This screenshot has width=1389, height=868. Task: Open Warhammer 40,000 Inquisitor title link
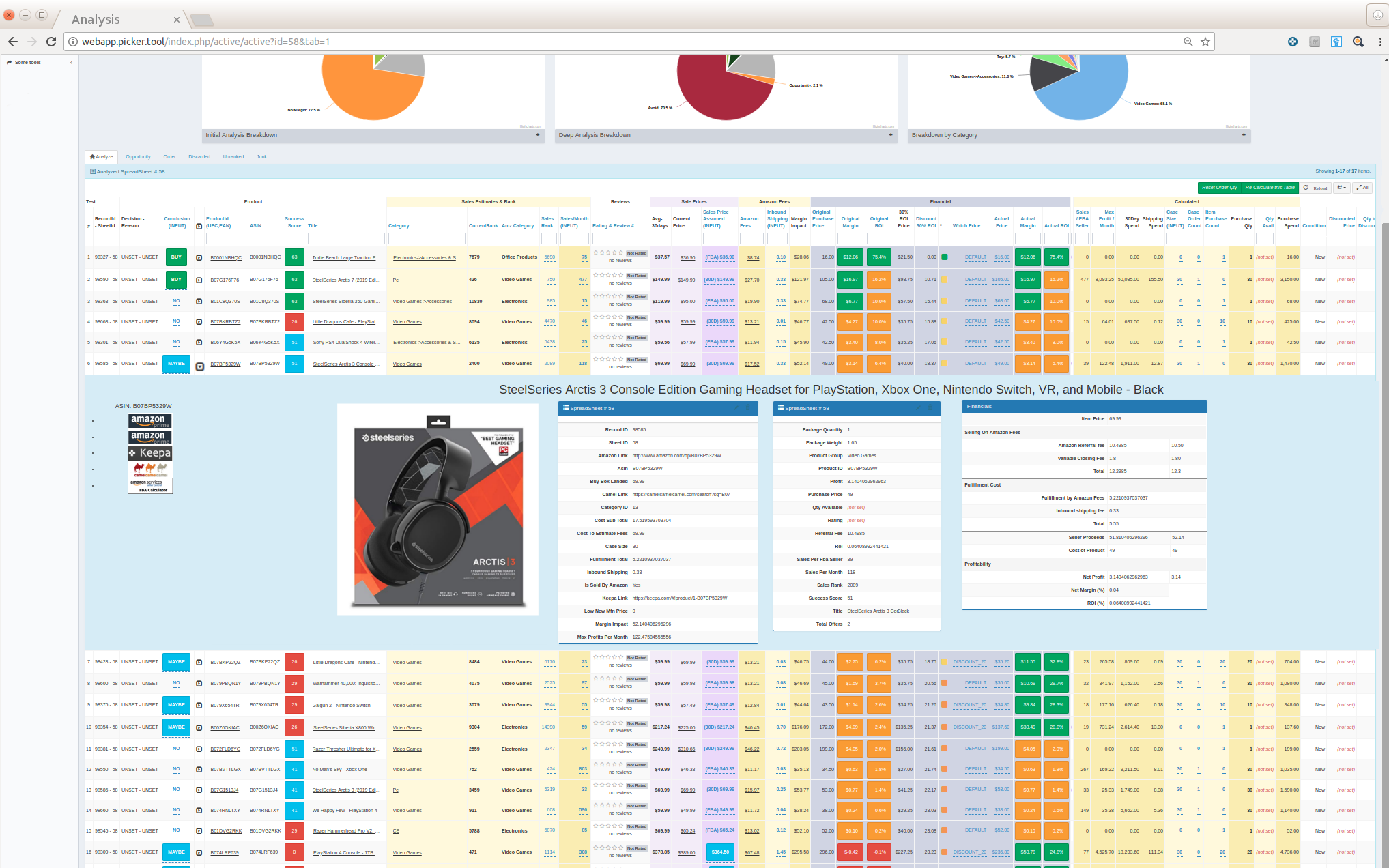(346, 684)
